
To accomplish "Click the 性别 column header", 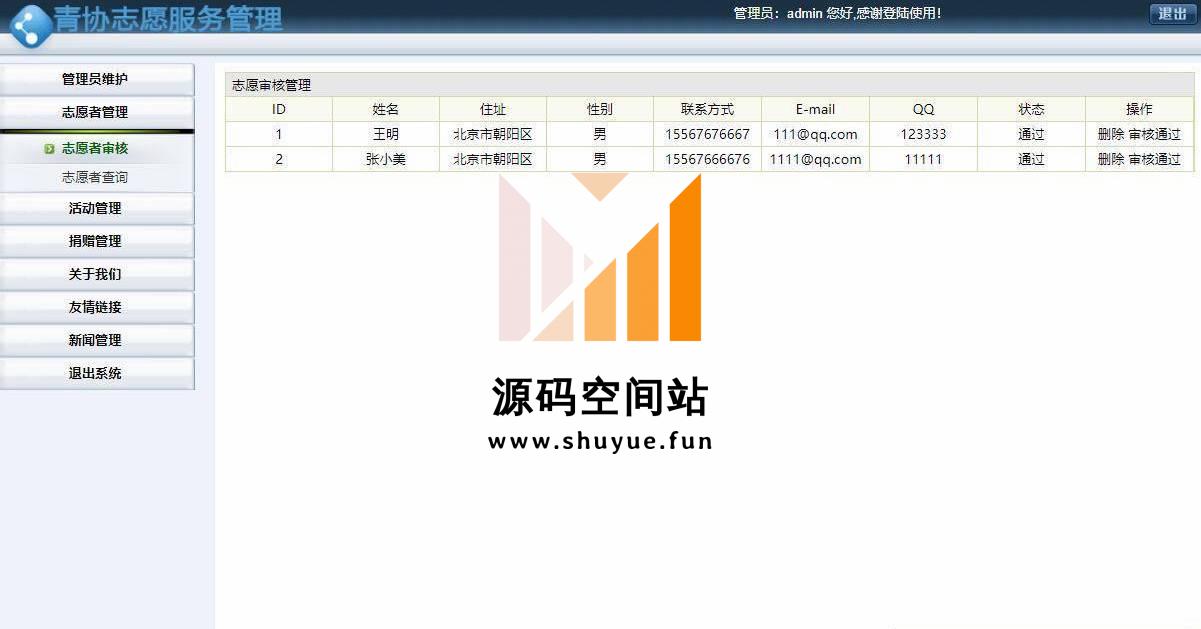I will 600,109.
